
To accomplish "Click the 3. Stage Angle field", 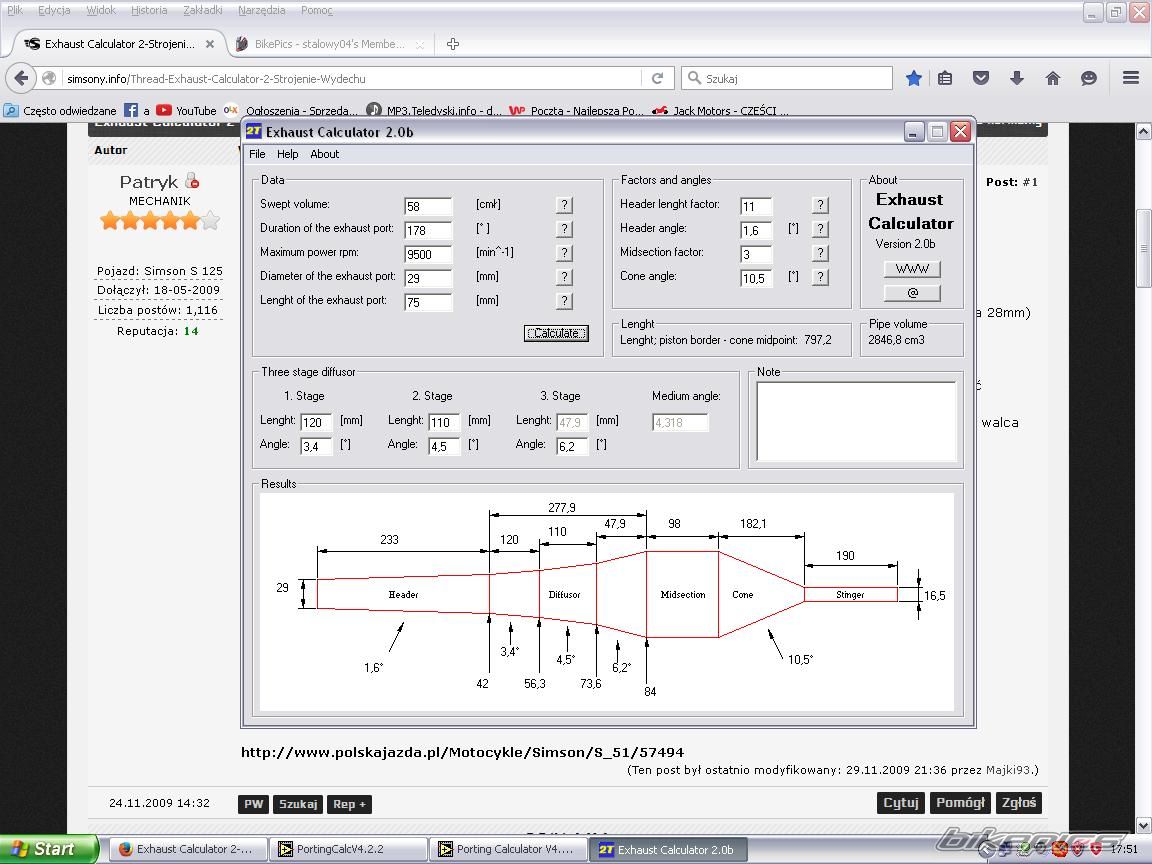I will pos(572,446).
